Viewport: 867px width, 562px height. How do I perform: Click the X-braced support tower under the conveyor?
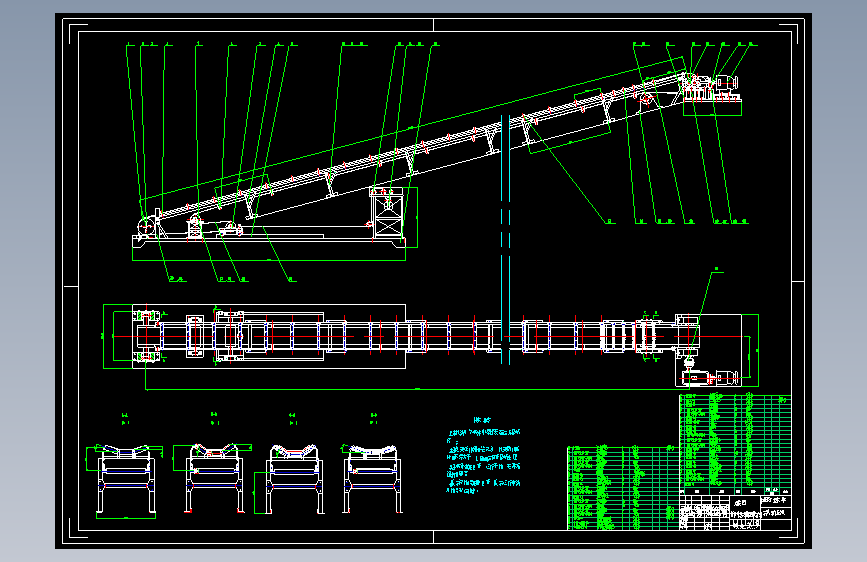(x=388, y=215)
